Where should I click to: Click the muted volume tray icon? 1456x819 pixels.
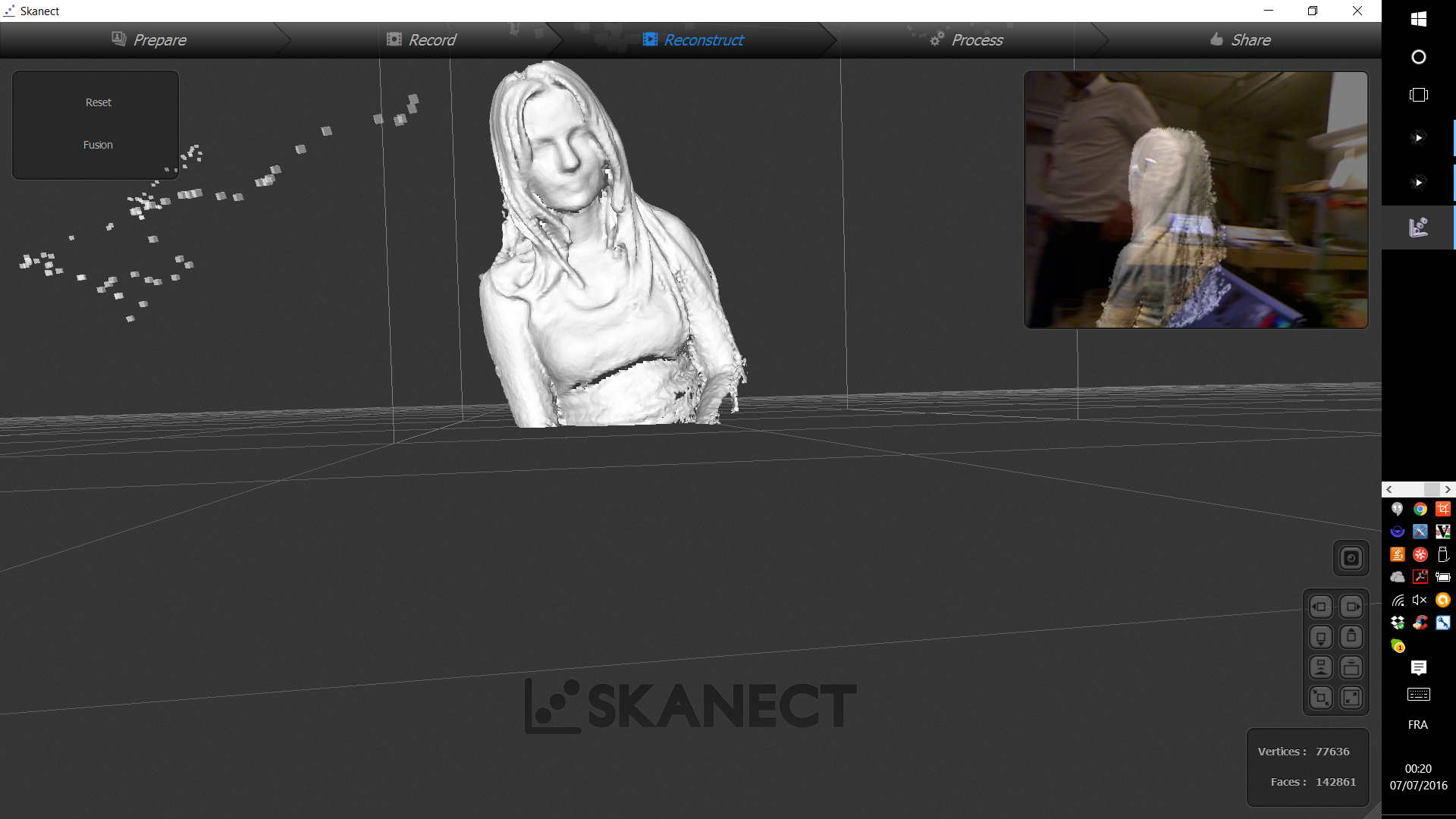pyautogui.click(x=1420, y=600)
